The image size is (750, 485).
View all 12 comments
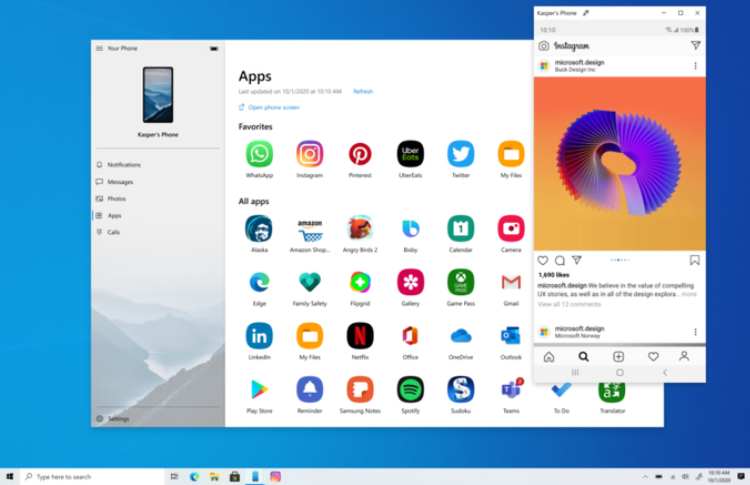569,304
